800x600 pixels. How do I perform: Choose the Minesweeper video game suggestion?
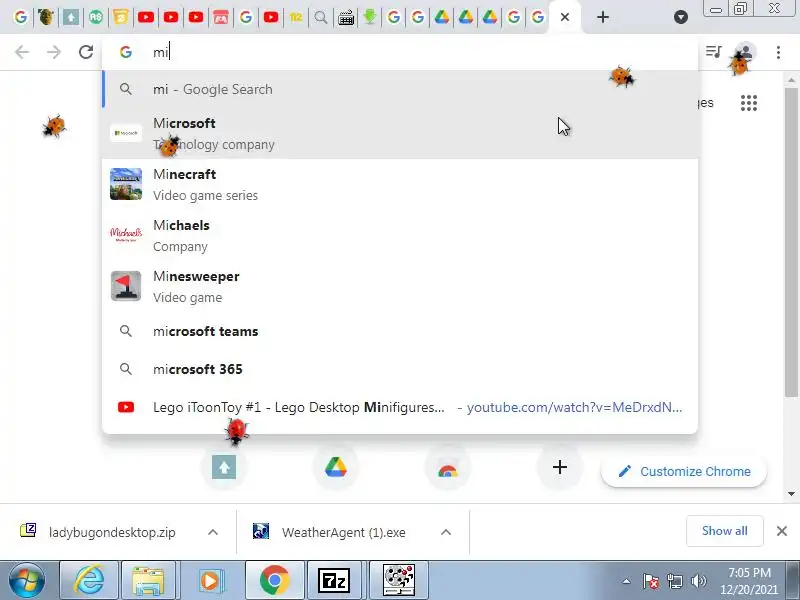pos(400,286)
